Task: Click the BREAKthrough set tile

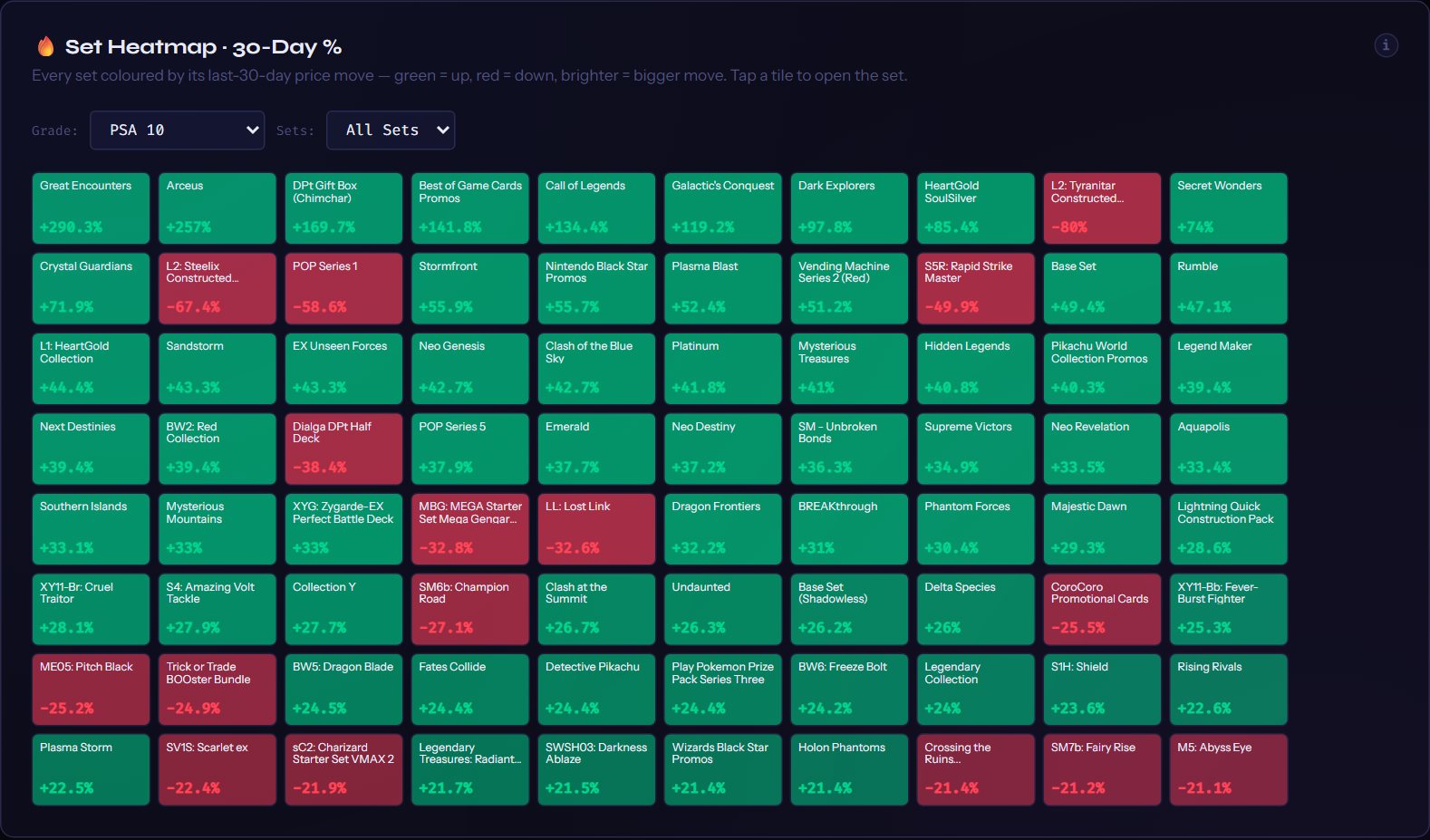Action: tap(849, 529)
